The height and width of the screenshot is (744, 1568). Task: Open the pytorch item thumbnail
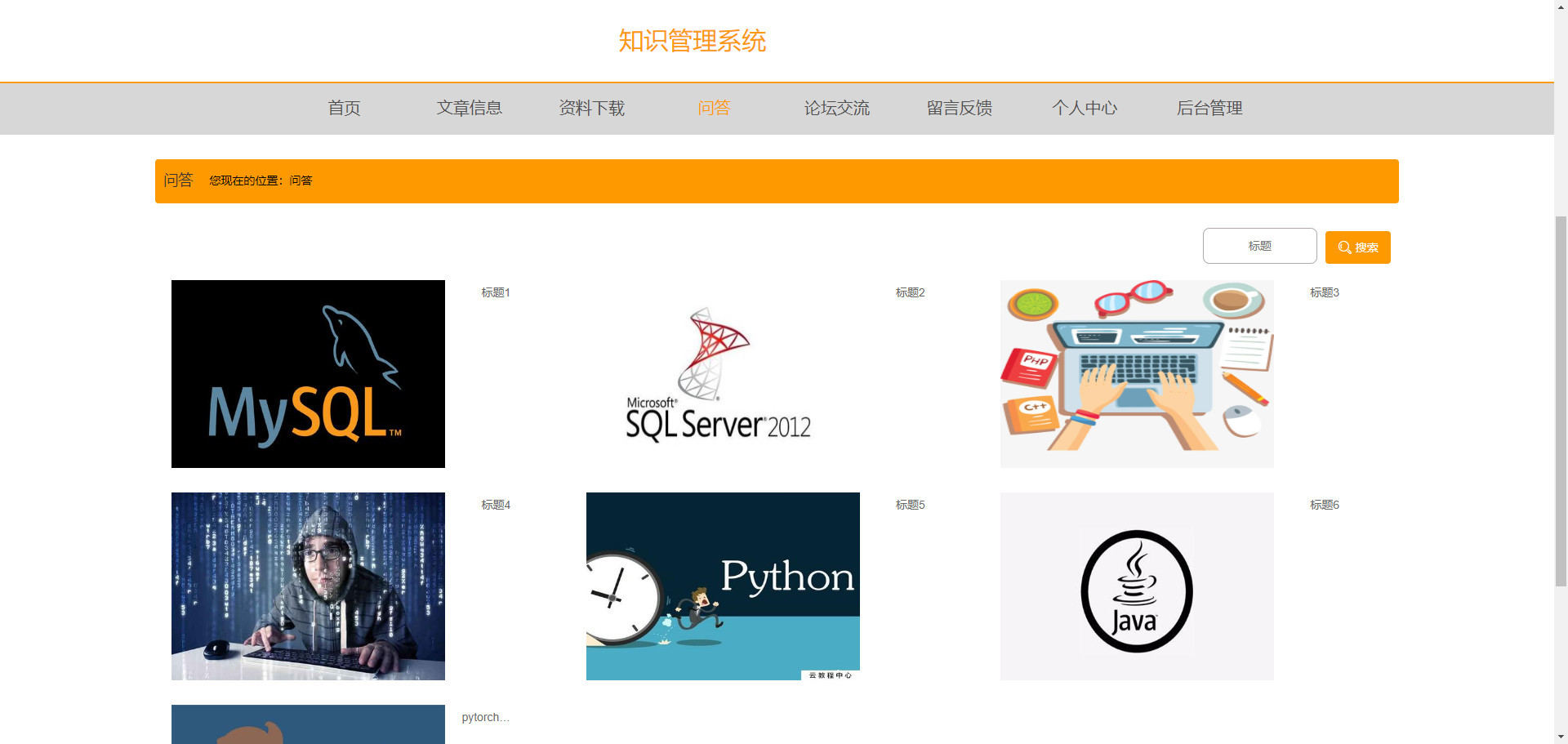pyautogui.click(x=308, y=724)
